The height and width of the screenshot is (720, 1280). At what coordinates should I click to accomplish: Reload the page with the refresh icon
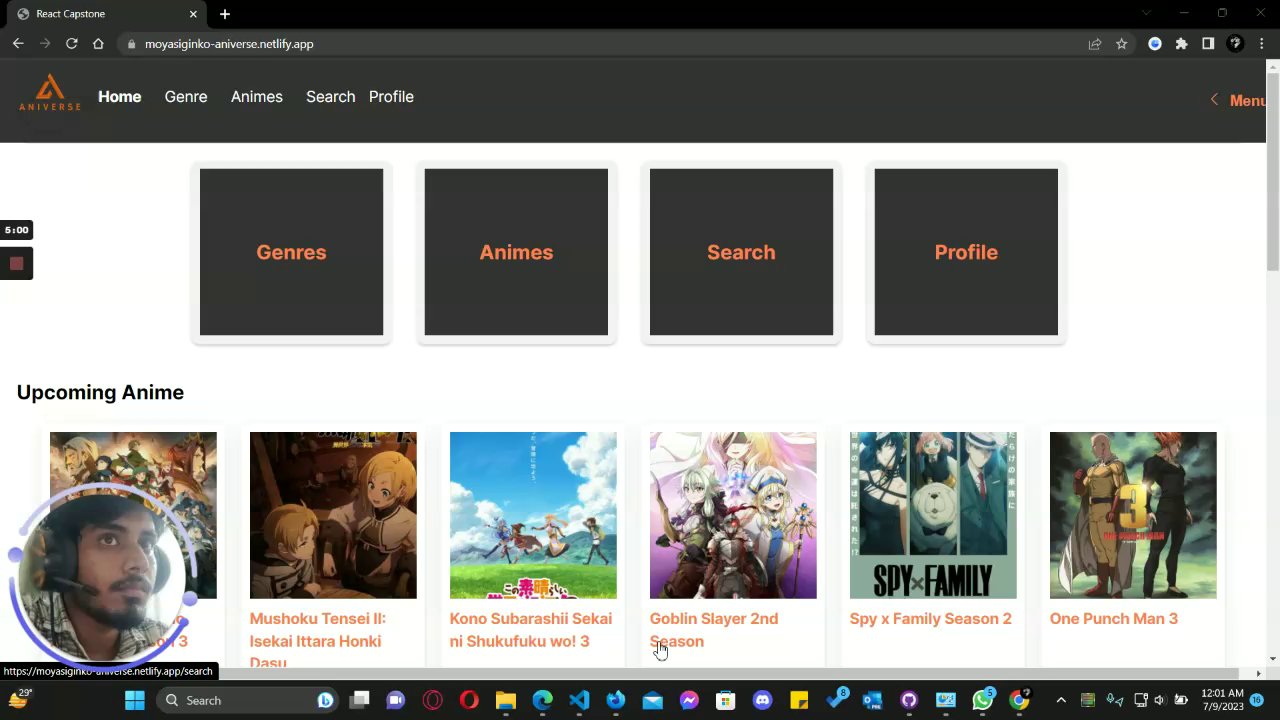[72, 44]
